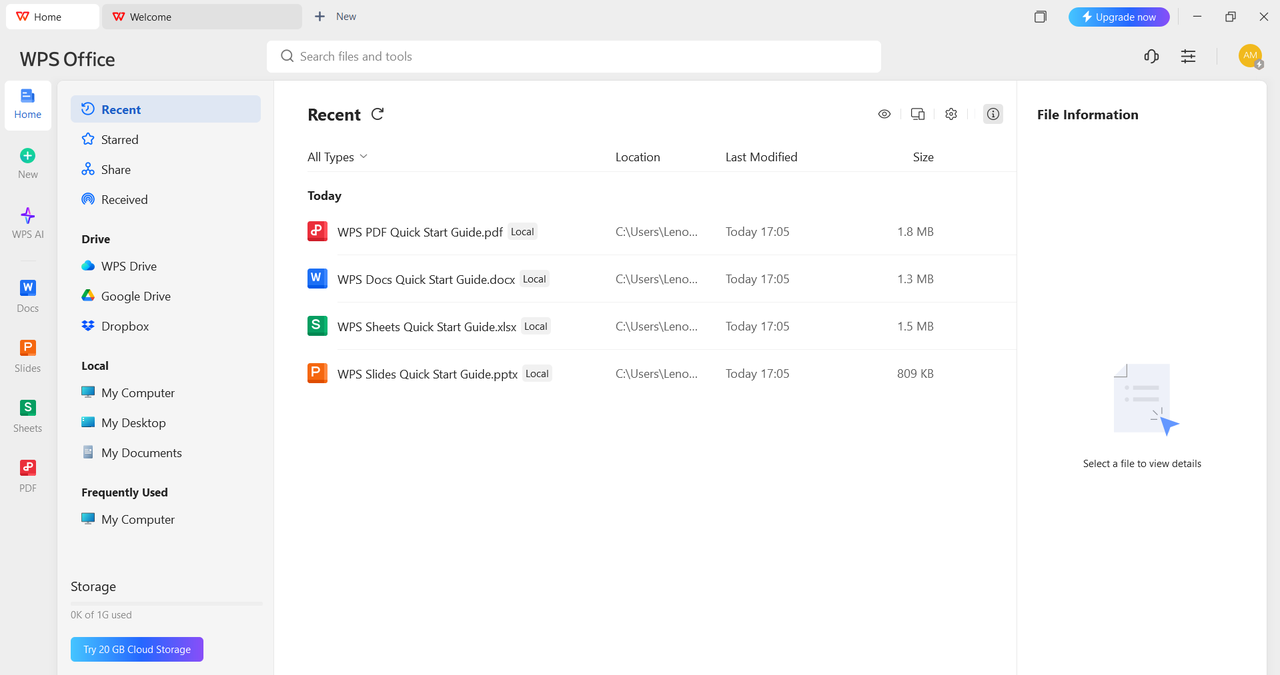Open the AM user avatar menu
This screenshot has width=1280, height=675.
click(x=1250, y=56)
